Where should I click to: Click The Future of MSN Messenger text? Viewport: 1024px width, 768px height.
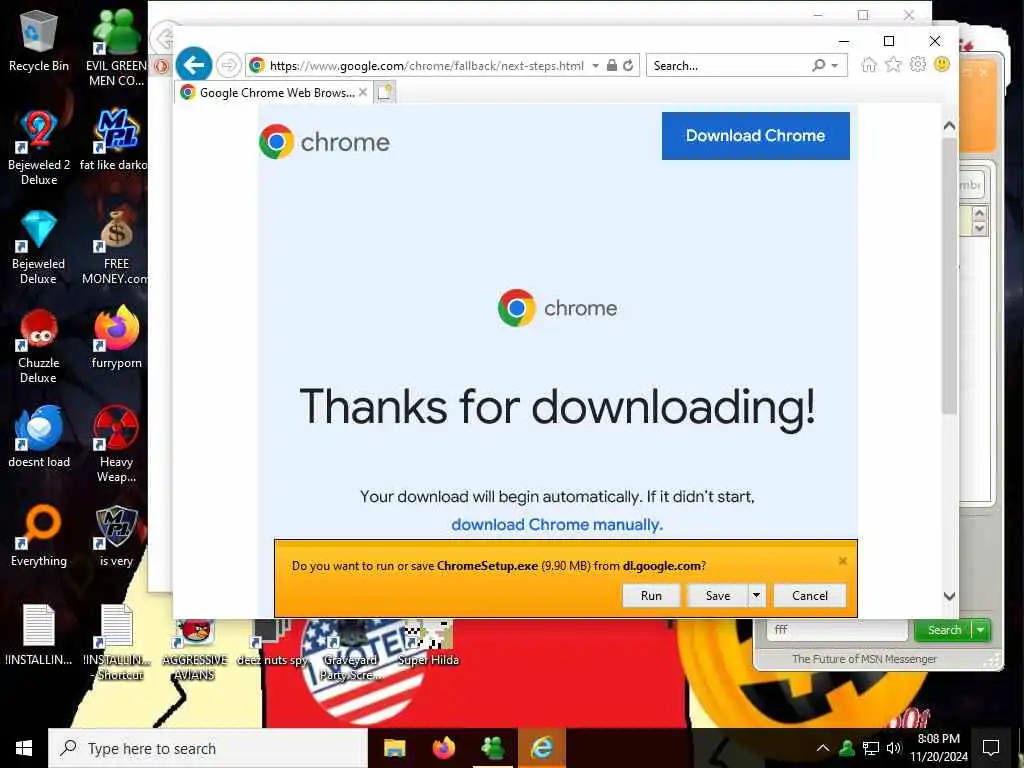pyautogui.click(x=864, y=659)
